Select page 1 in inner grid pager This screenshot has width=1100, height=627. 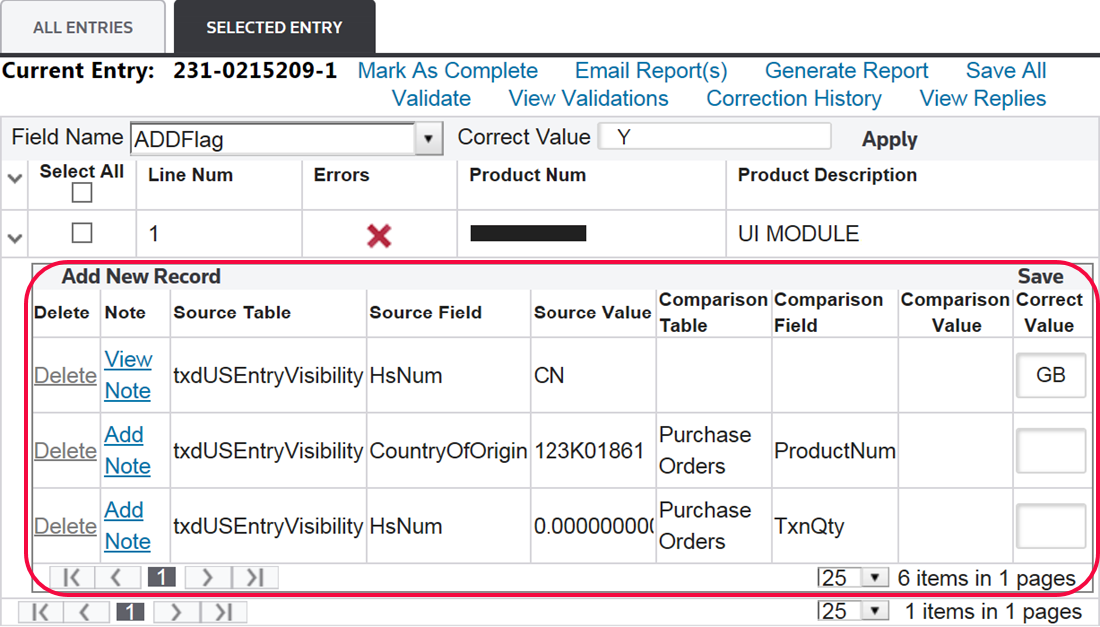[161, 577]
